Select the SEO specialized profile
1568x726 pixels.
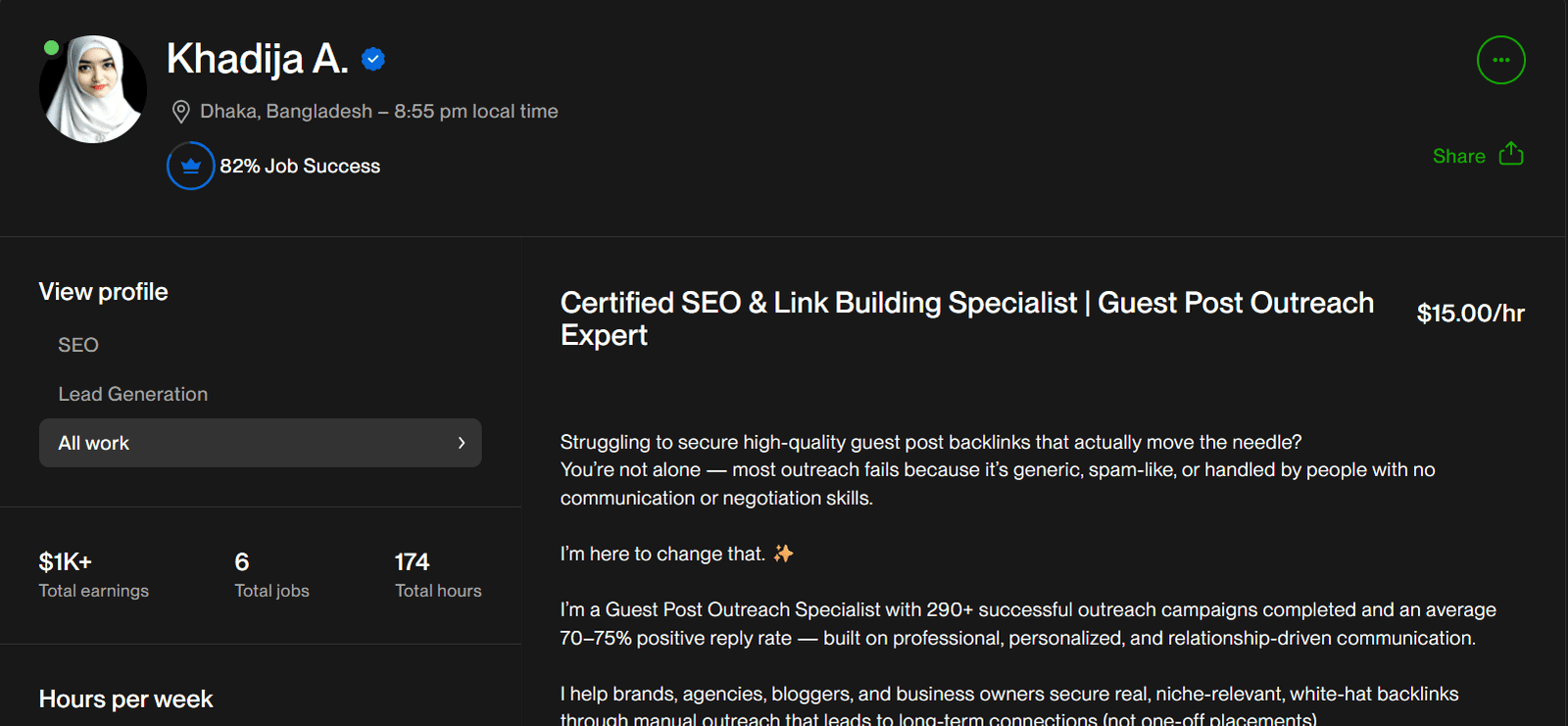click(78, 345)
